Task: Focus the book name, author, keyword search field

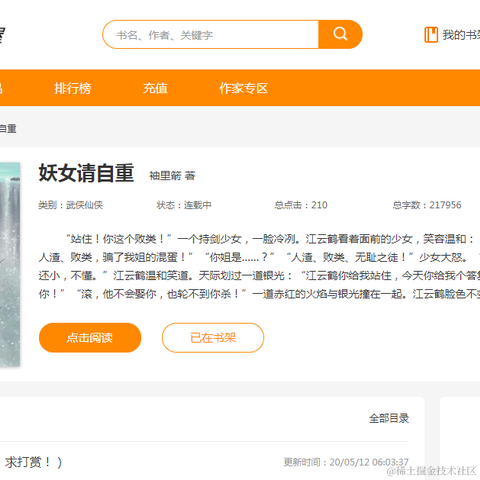Action: tap(211, 34)
